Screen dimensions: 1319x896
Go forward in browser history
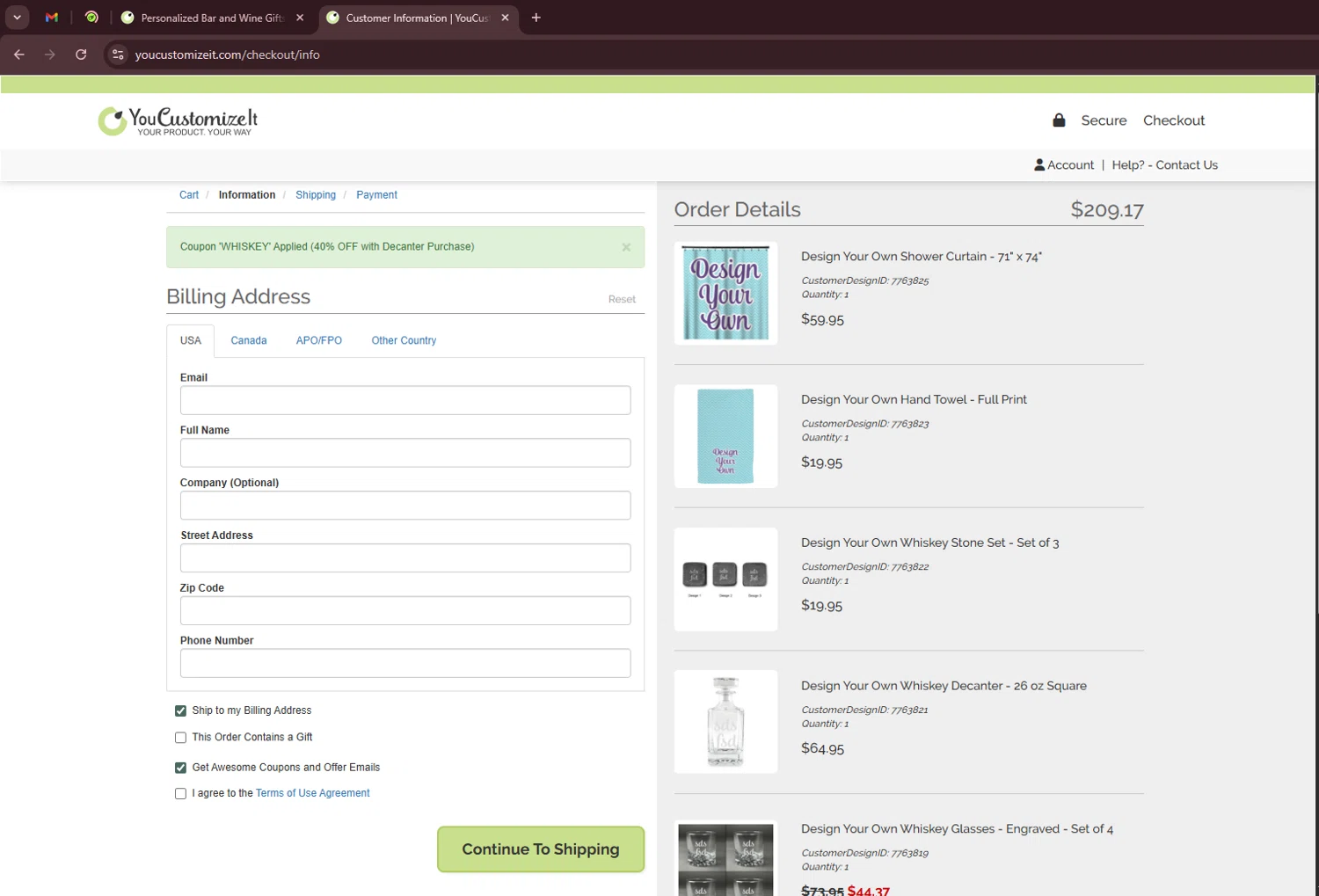[x=50, y=55]
